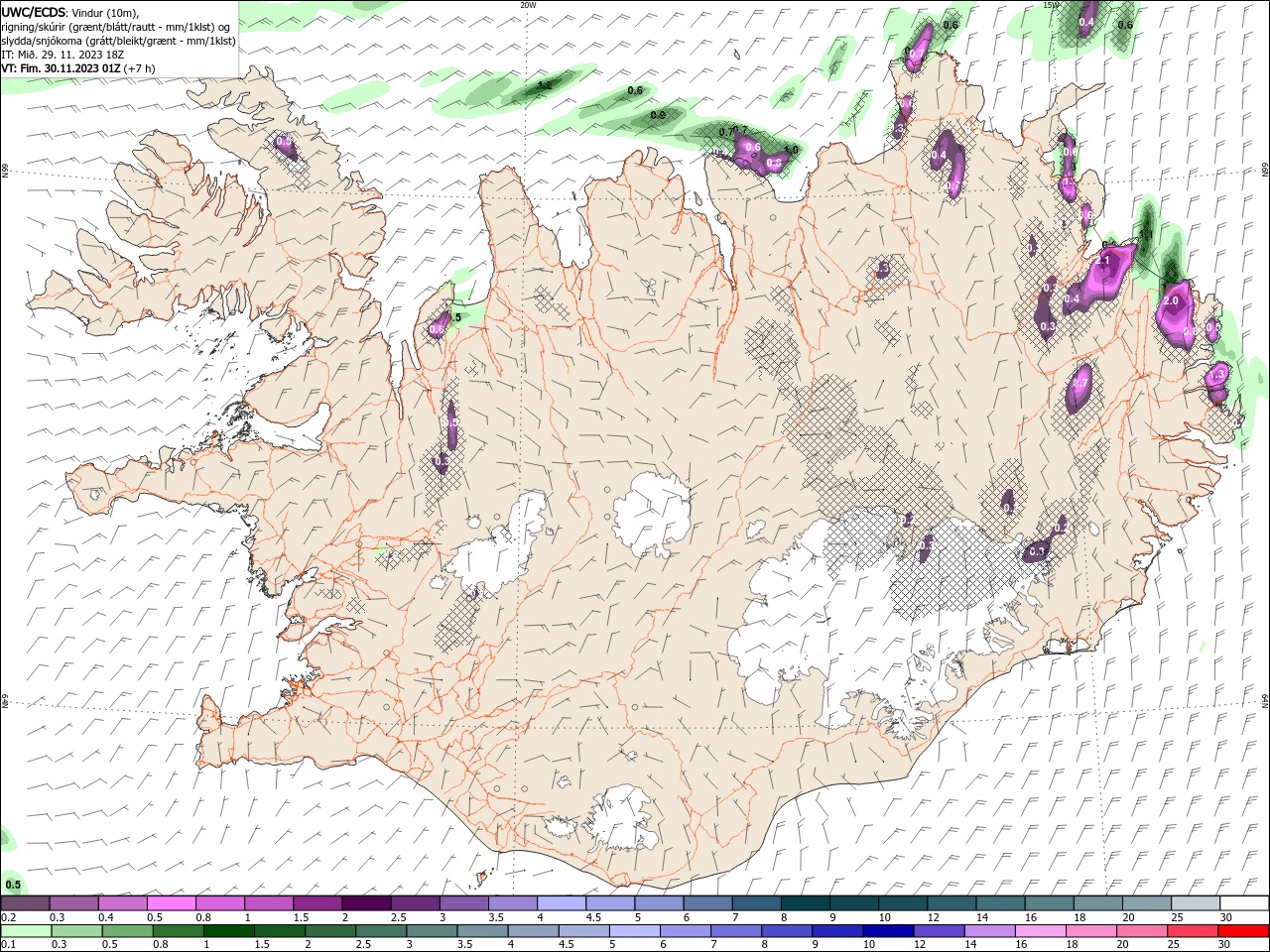Click the '2.0' snowfall value on the map

pyautogui.click(x=1170, y=300)
